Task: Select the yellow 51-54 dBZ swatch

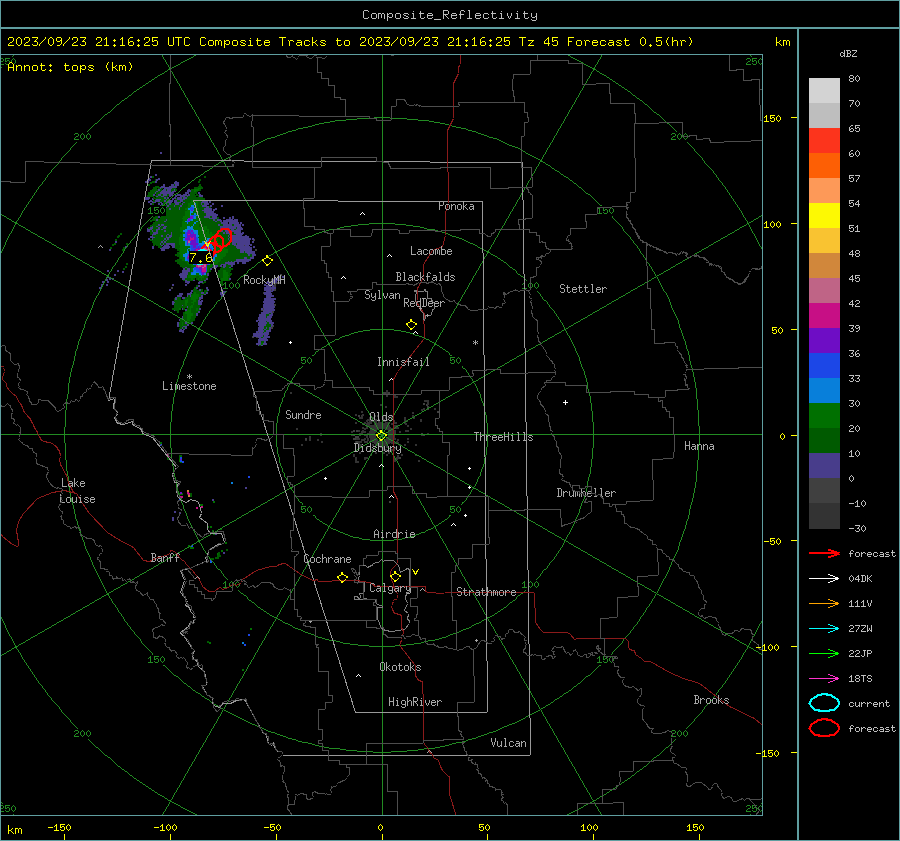Action: [x=824, y=216]
